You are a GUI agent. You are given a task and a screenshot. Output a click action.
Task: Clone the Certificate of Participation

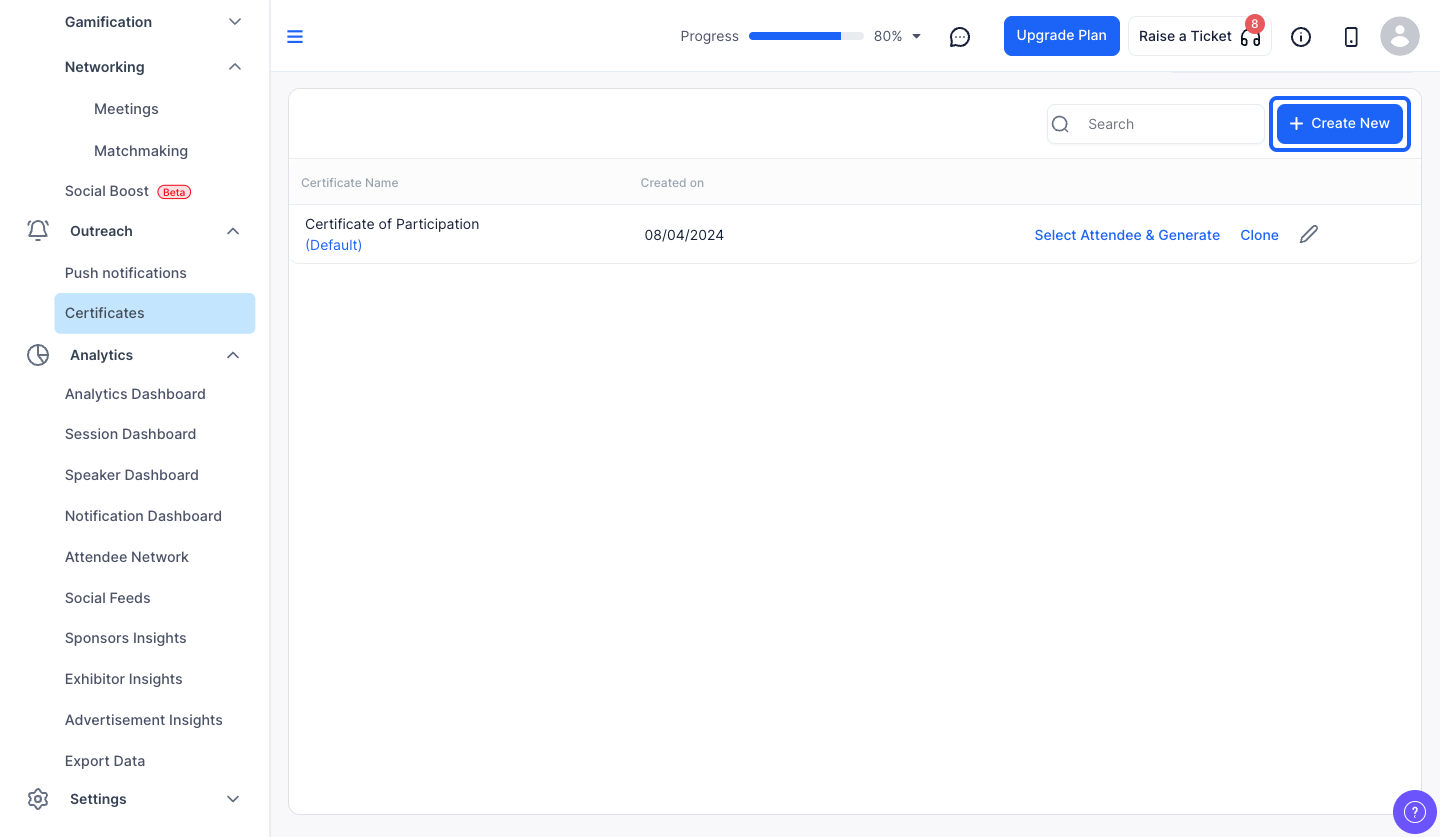pyautogui.click(x=1259, y=235)
